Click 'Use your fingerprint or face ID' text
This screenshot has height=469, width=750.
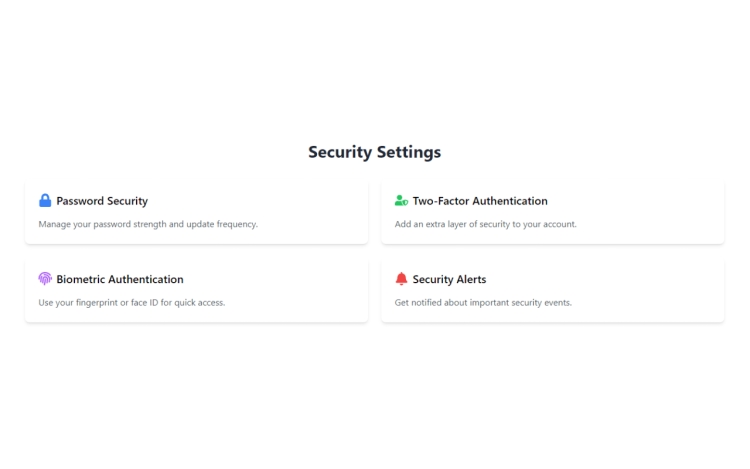point(132,302)
